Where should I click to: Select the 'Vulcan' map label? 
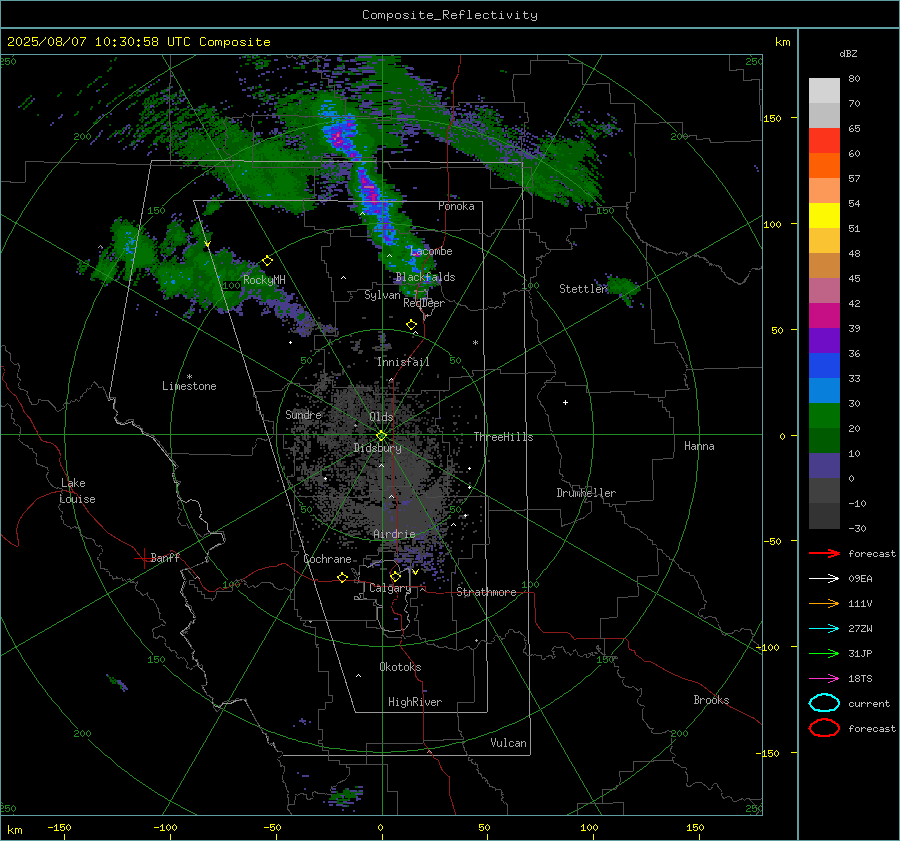click(509, 743)
